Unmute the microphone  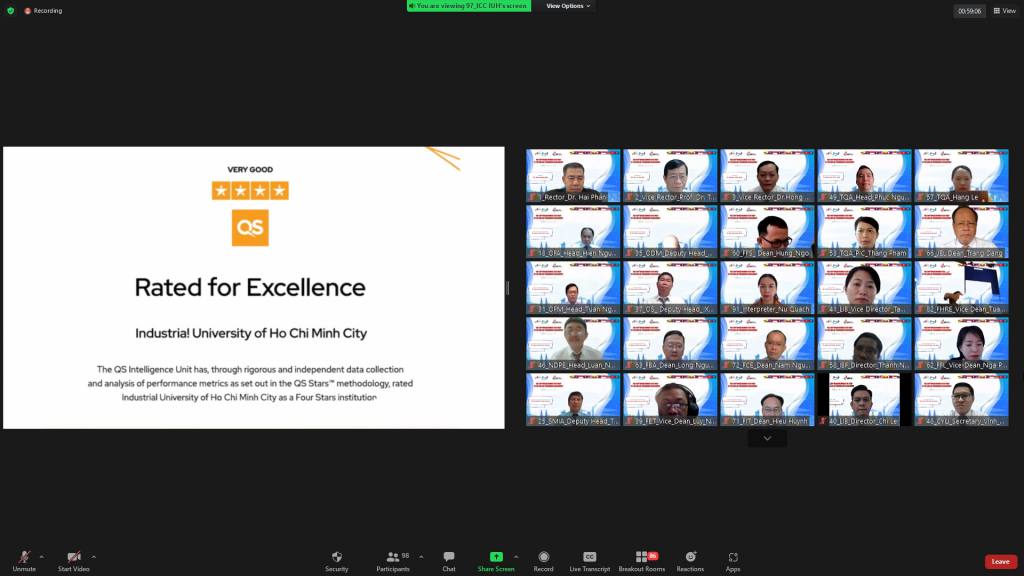(24, 561)
